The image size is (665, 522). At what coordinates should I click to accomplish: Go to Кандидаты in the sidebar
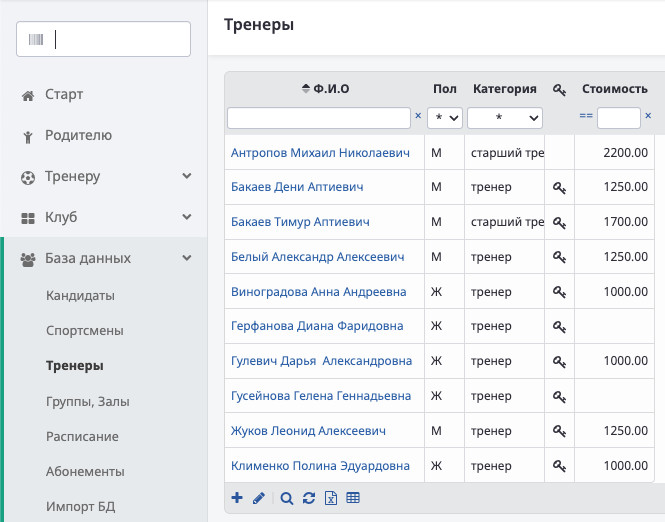[80, 296]
